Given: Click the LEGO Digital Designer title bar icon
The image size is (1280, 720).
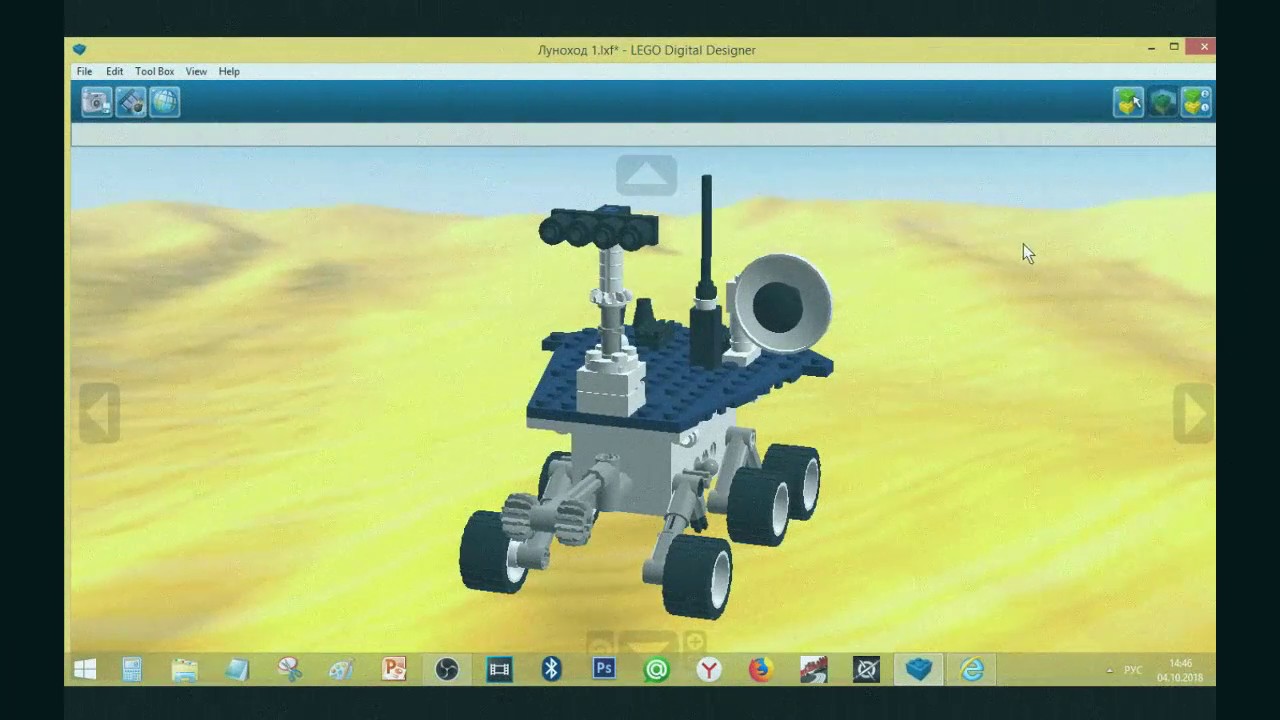Looking at the screenshot, I should click(x=79, y=49).
